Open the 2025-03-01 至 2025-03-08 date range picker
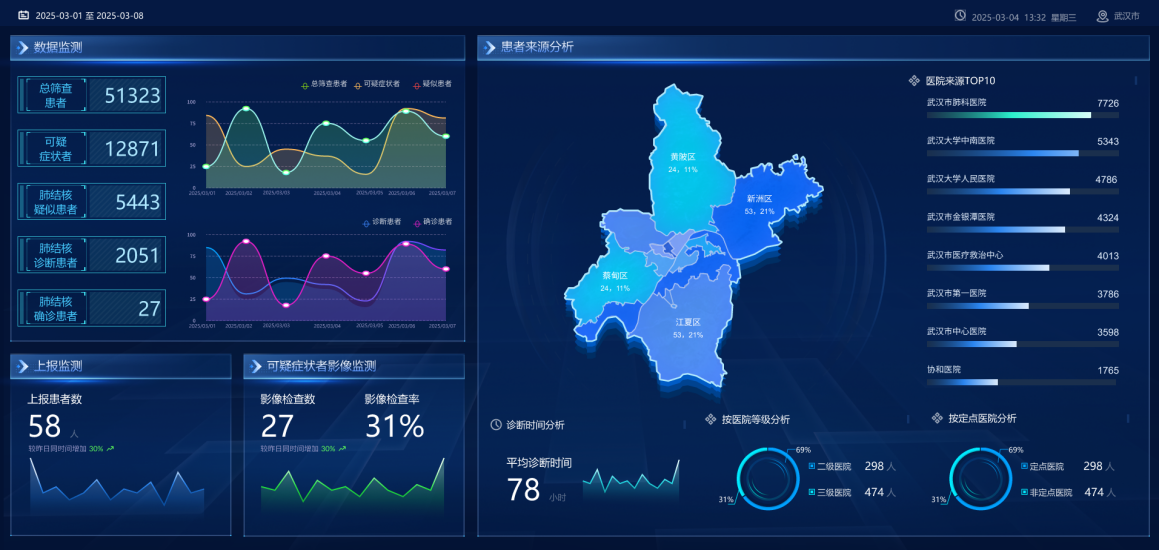The height and width of the screenshot is (550, 1159). (x=89, y=16)
